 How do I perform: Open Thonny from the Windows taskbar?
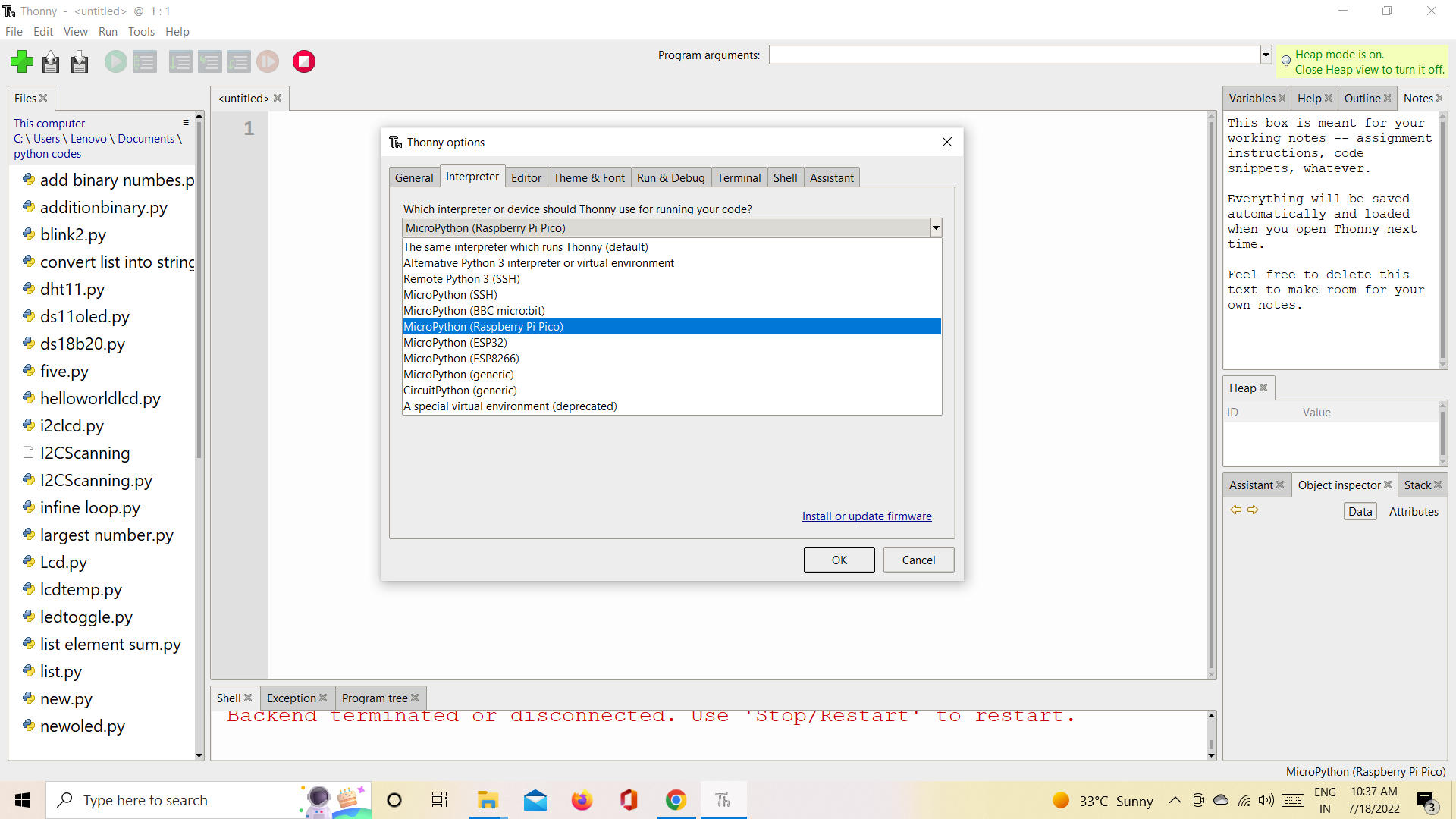[x=723, y=800]
